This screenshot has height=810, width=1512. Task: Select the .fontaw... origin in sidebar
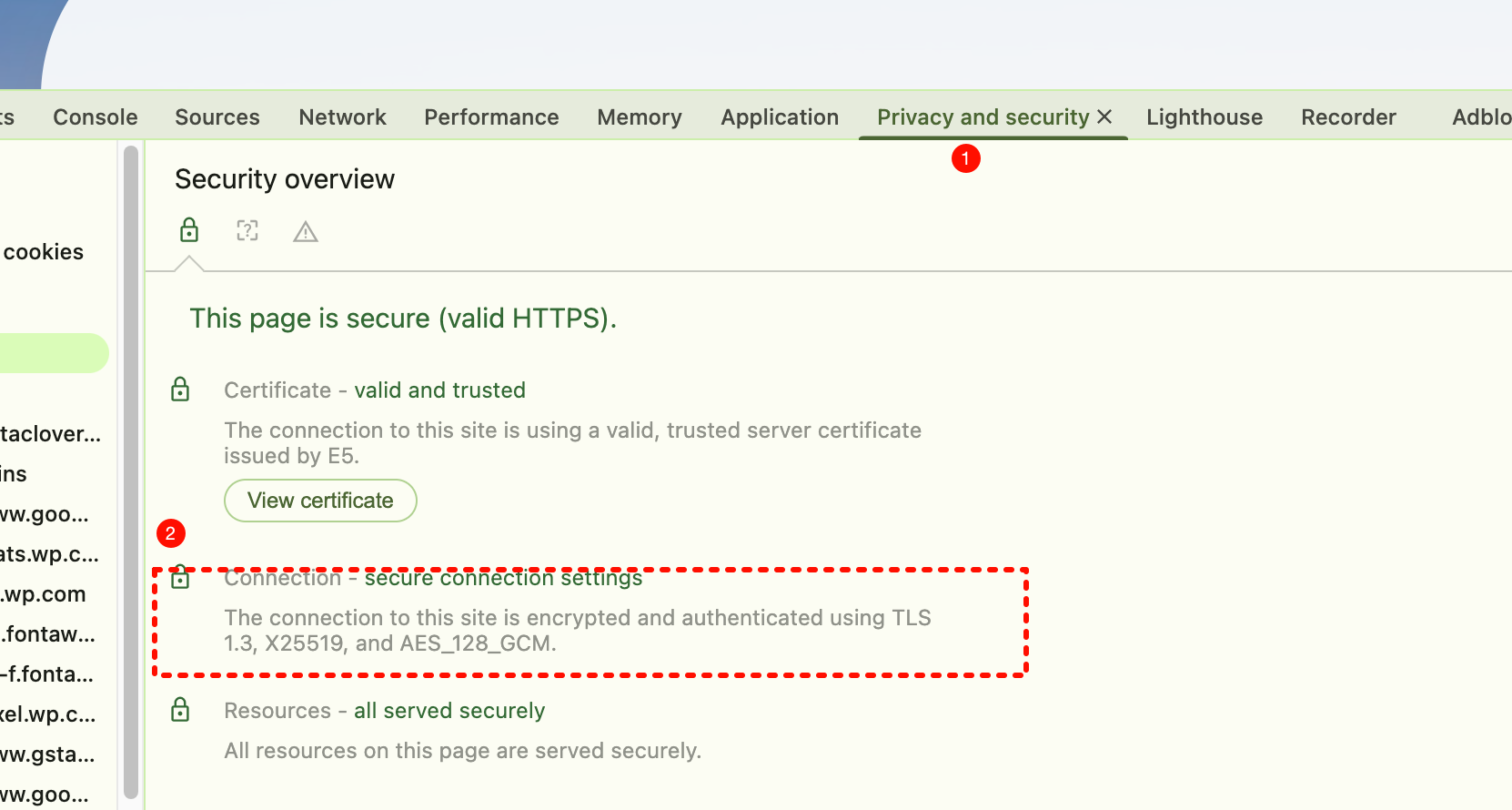tap(49, 634)
